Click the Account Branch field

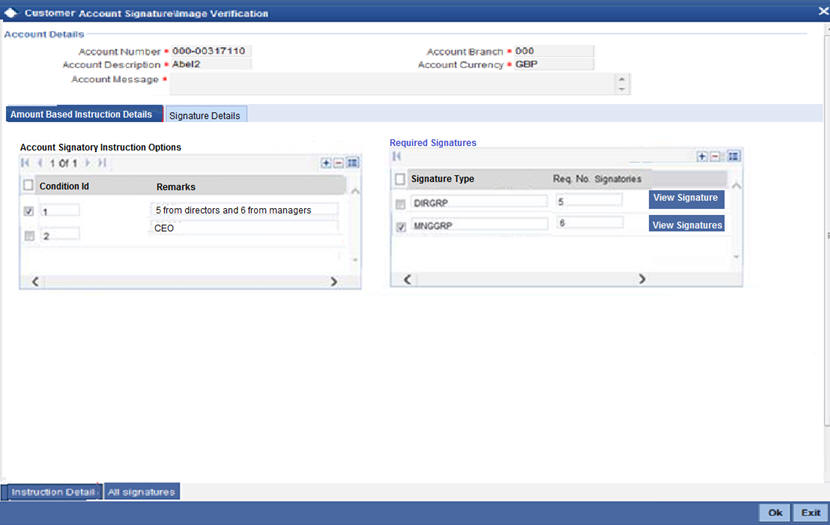[554, 51]
